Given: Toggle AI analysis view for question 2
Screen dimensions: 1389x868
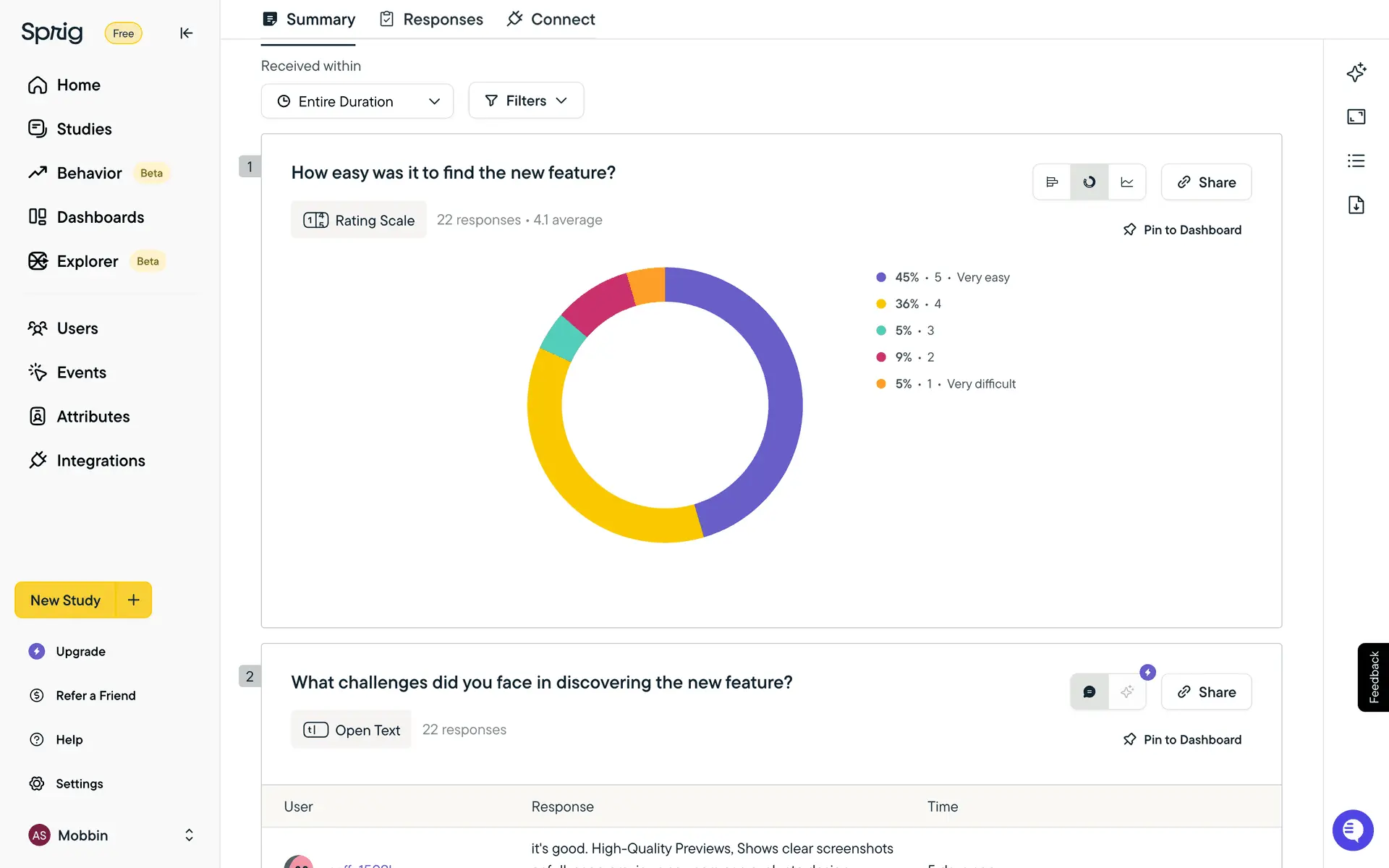Looking at the screenshot, I should (x=1127, y=692).
